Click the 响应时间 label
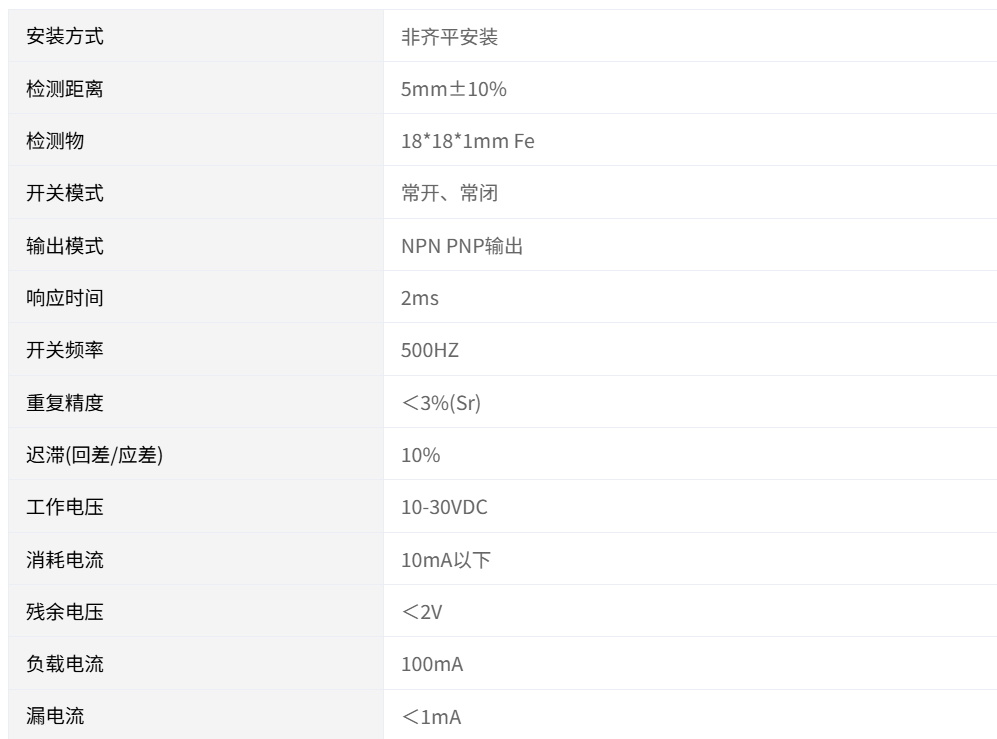This screenshot has width=997, height=739. [64, 298]
